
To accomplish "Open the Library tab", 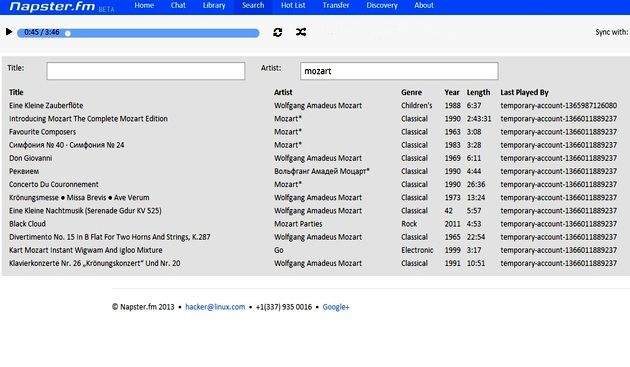I will pos(214,6).
